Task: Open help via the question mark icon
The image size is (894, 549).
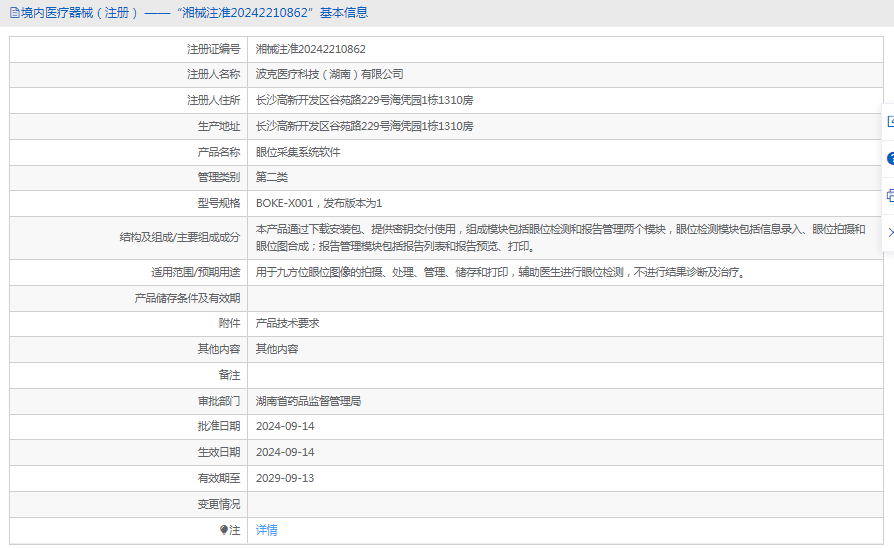Action: pyautogui.click(x=889, y=158)
